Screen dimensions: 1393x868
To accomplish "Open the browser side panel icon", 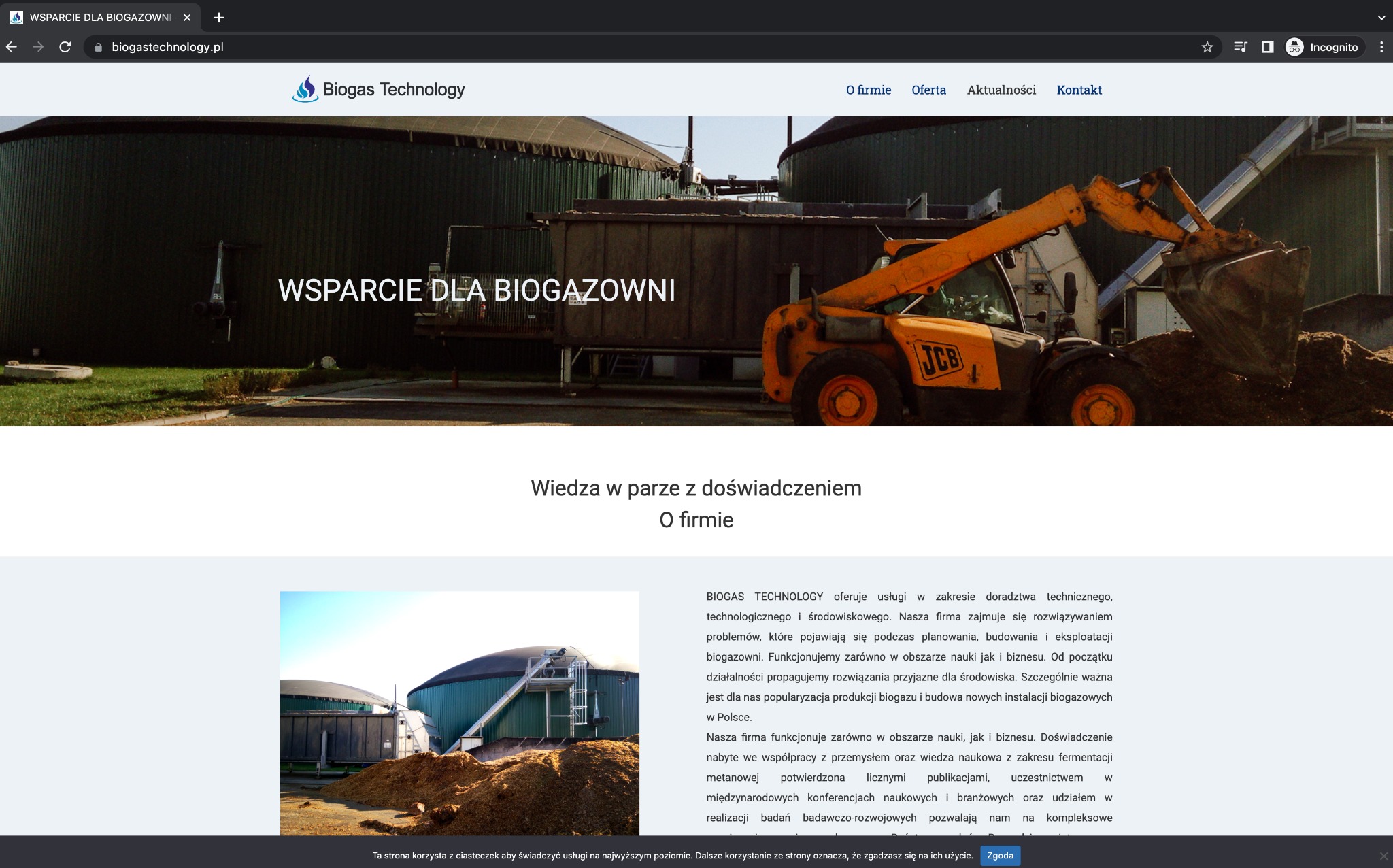I will [x=1268, y=46].
